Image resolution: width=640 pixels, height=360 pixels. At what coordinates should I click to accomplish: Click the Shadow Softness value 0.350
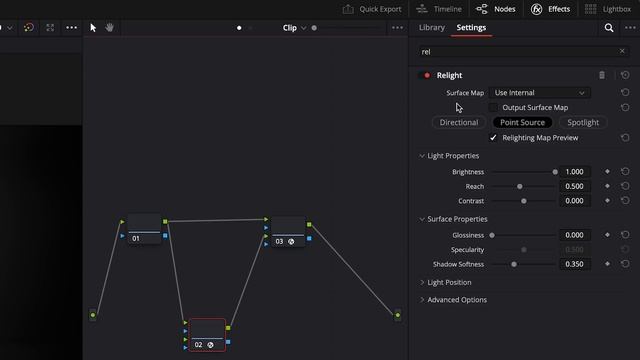(574, 264)
